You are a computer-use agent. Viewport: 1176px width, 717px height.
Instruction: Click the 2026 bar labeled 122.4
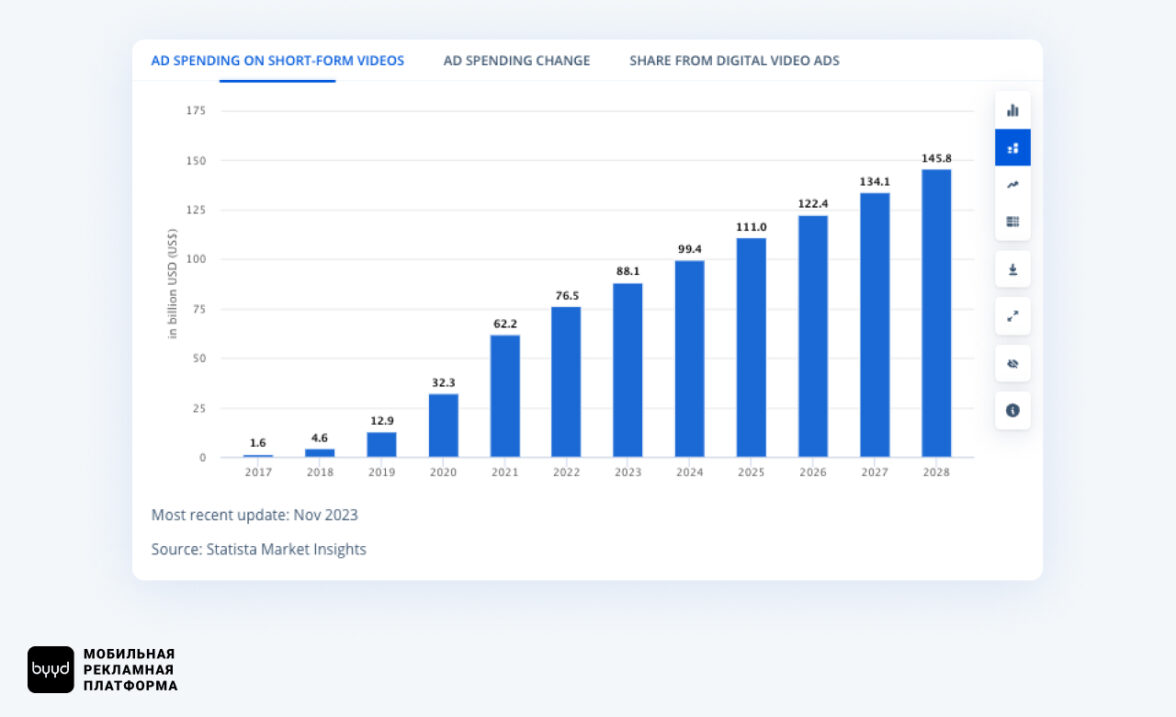tap(812, 336)
